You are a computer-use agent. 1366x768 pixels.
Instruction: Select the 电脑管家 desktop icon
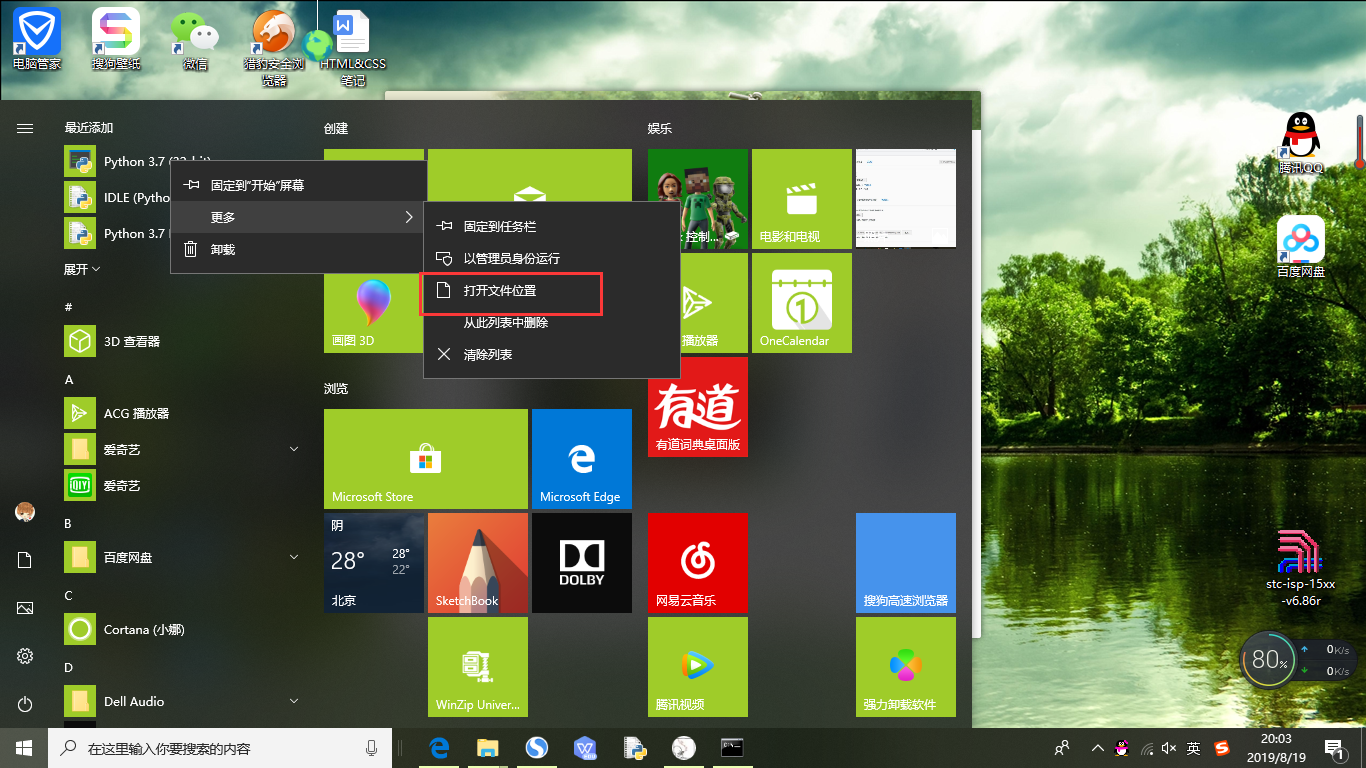click(x=37, y=40)
